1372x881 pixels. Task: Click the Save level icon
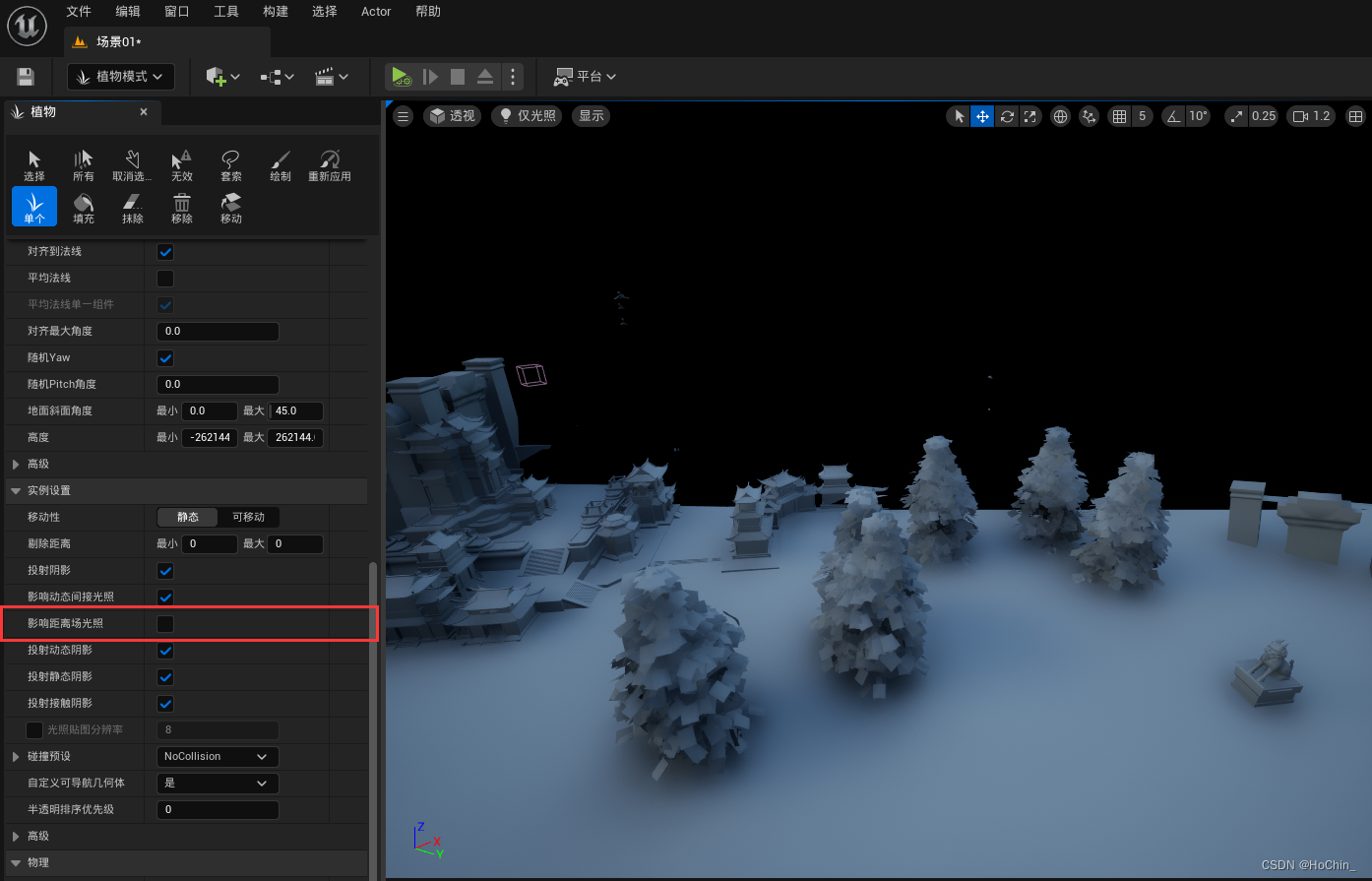[25, 76]
